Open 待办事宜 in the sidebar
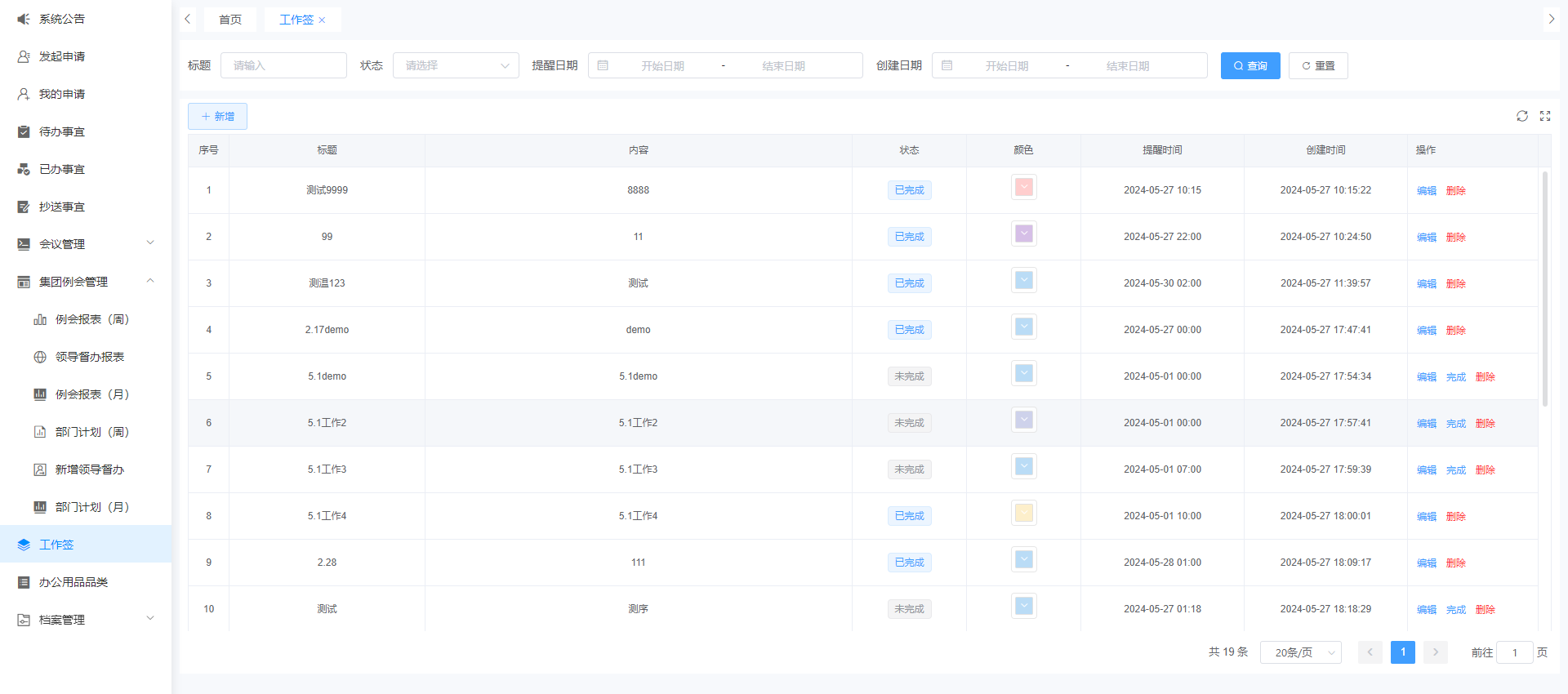The height and width of the screenshot is (694, 1568). coord(62,131)
